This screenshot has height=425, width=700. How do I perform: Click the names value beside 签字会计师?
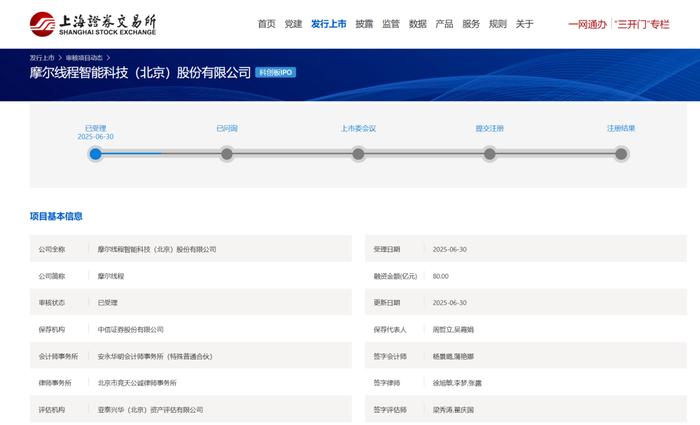tap(453, 356)
